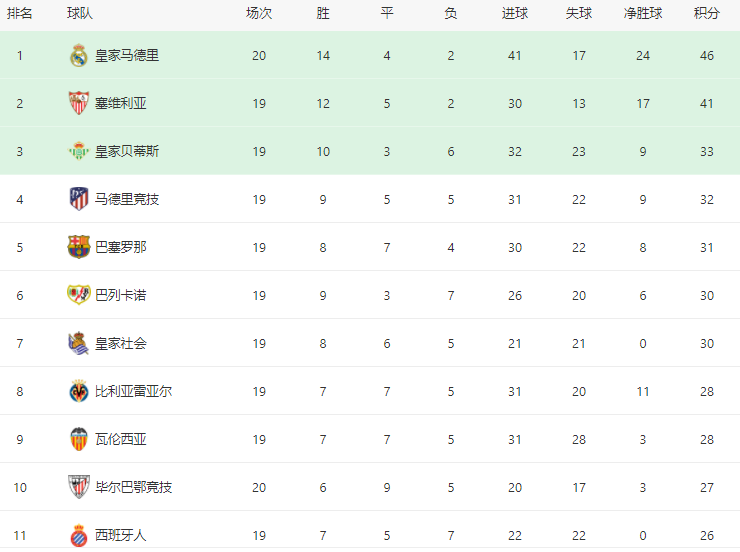740x552 pixels.
Task: Open the 比利亚雷亚尔 team link
Action: click(x=134, y=392)
